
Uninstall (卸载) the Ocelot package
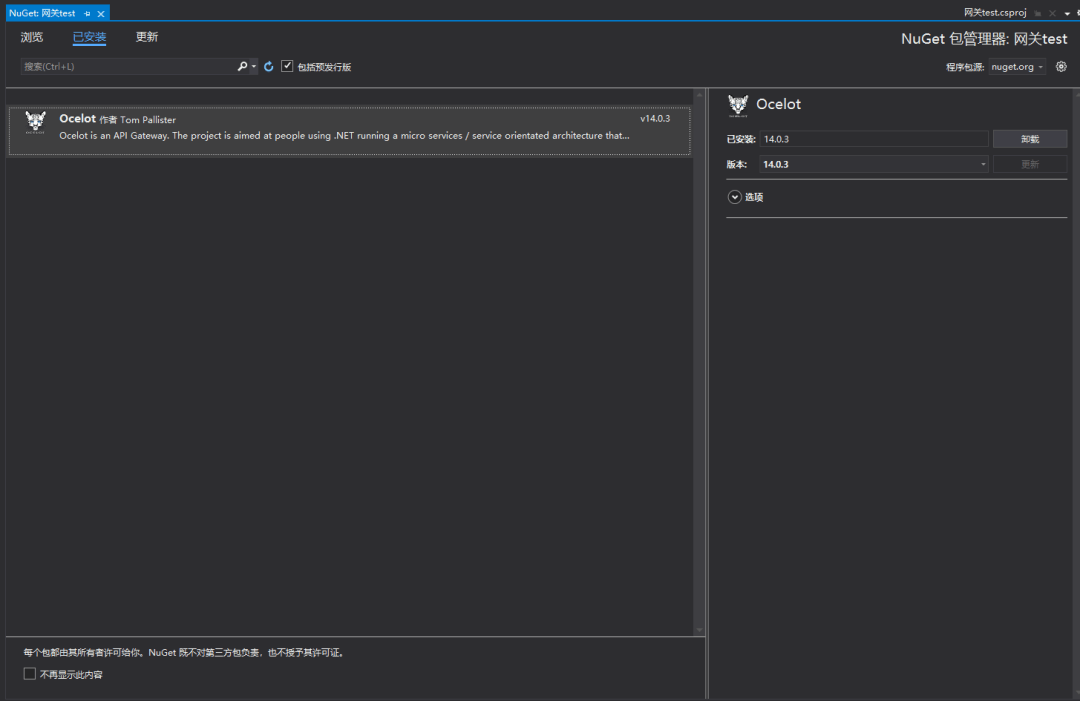point(1030,139)
